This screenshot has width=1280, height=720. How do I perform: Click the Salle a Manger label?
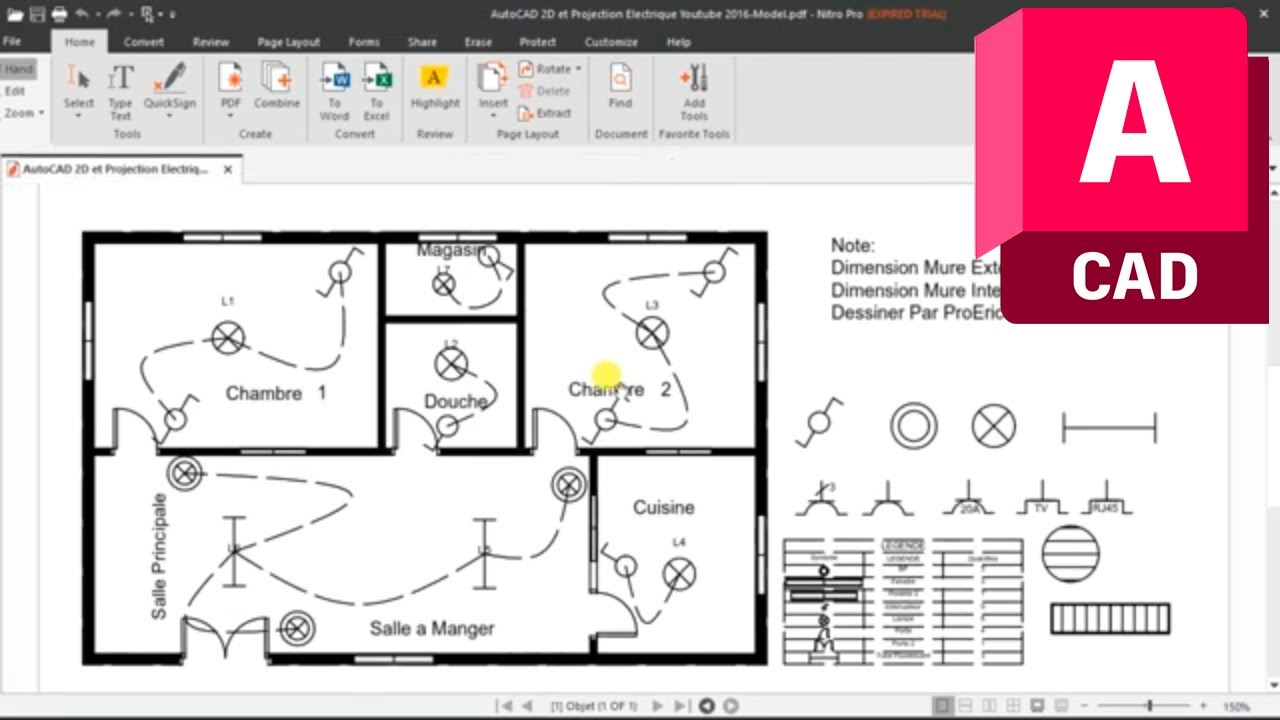pos(432,628)
